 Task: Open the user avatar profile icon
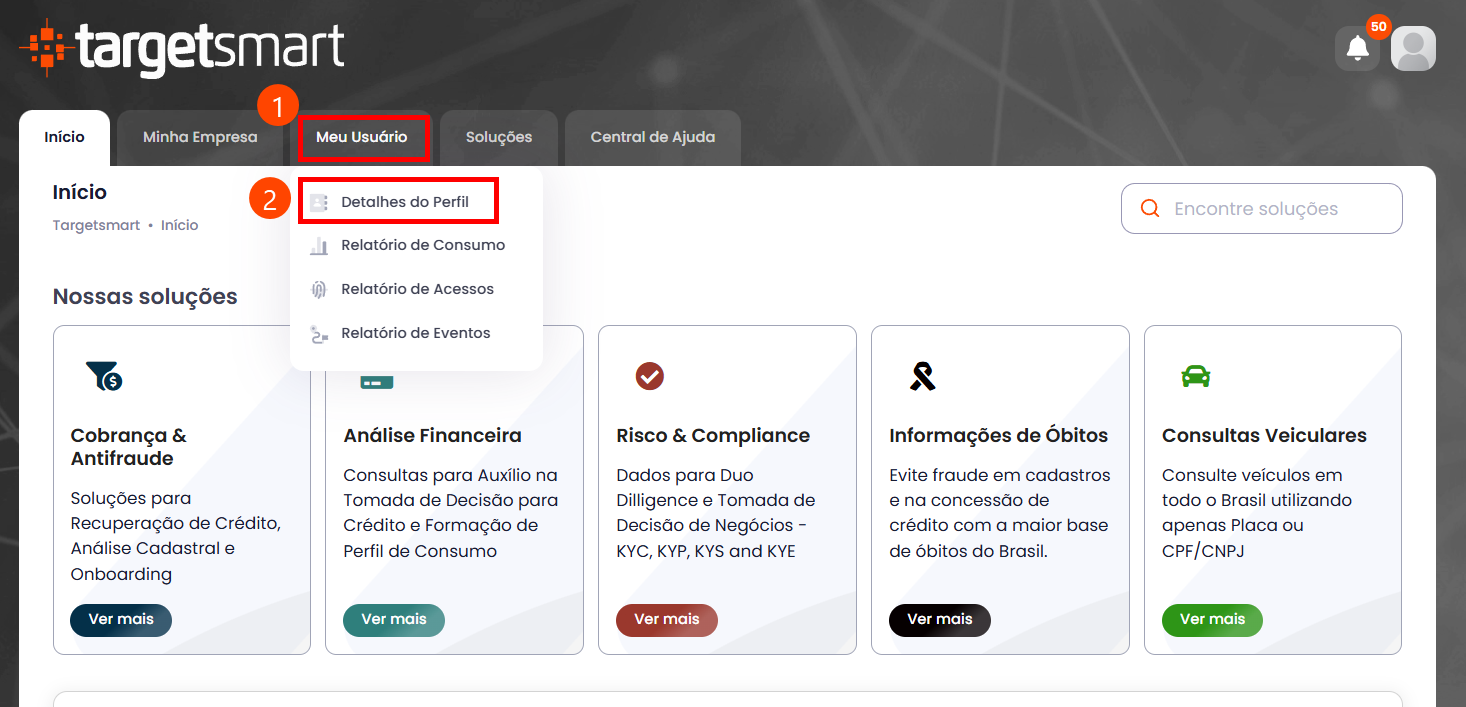point(1413,48)
